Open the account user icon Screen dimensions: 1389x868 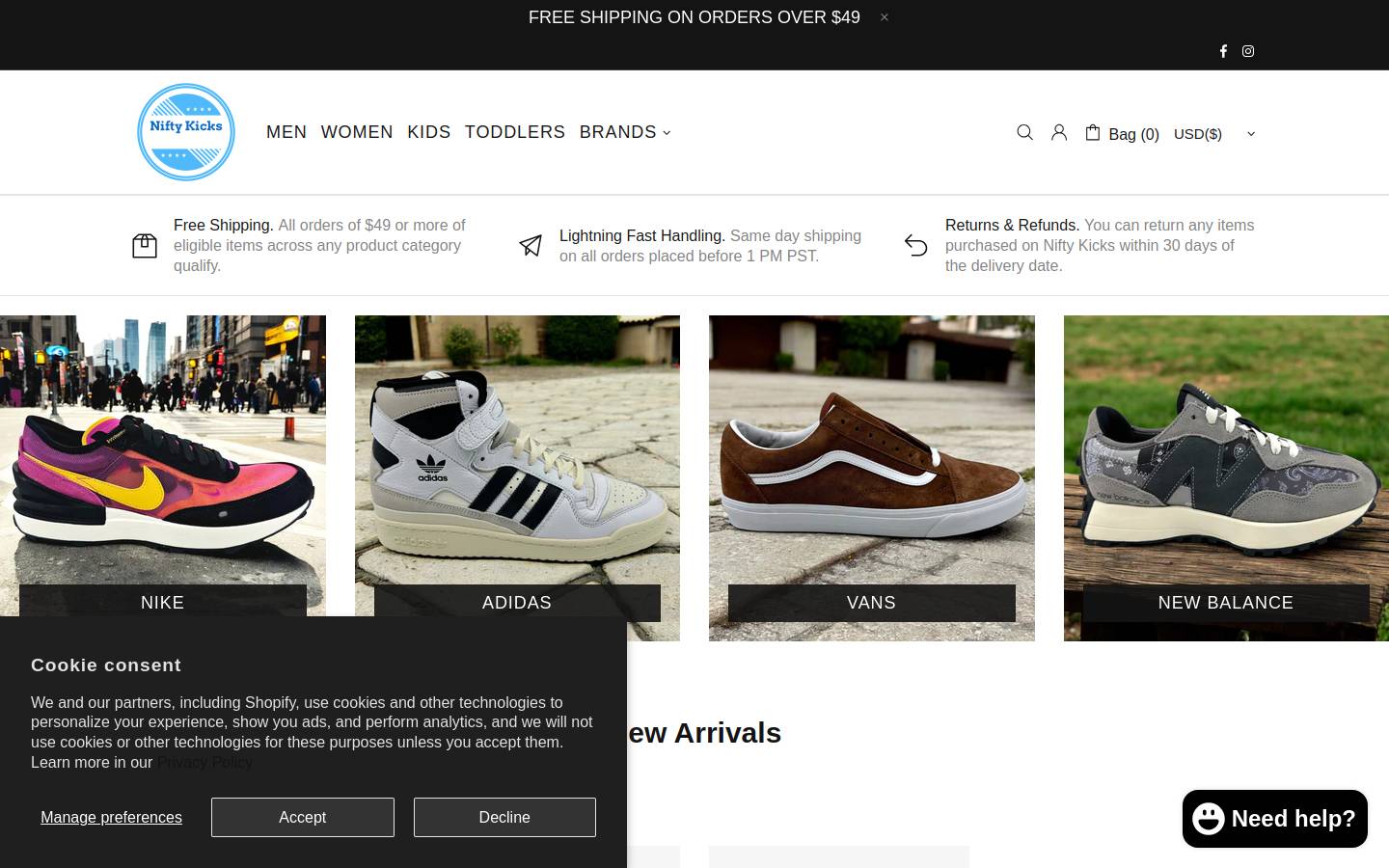[1059, 132]
